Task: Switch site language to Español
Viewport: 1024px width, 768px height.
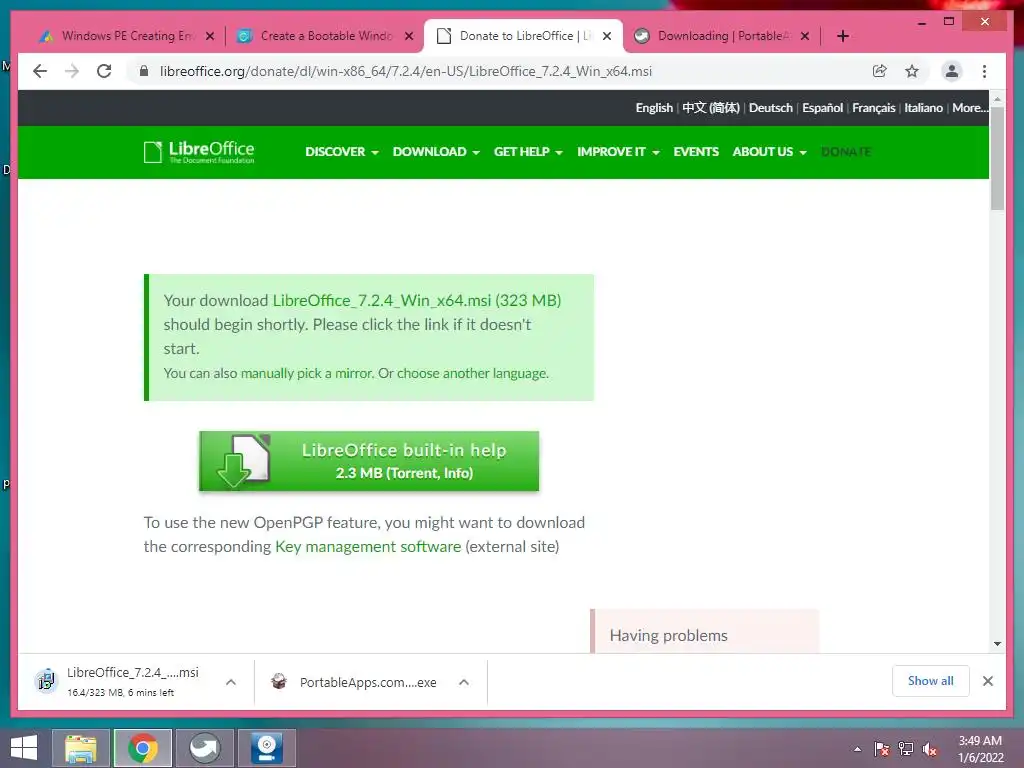Action: (x=822, y=108)
